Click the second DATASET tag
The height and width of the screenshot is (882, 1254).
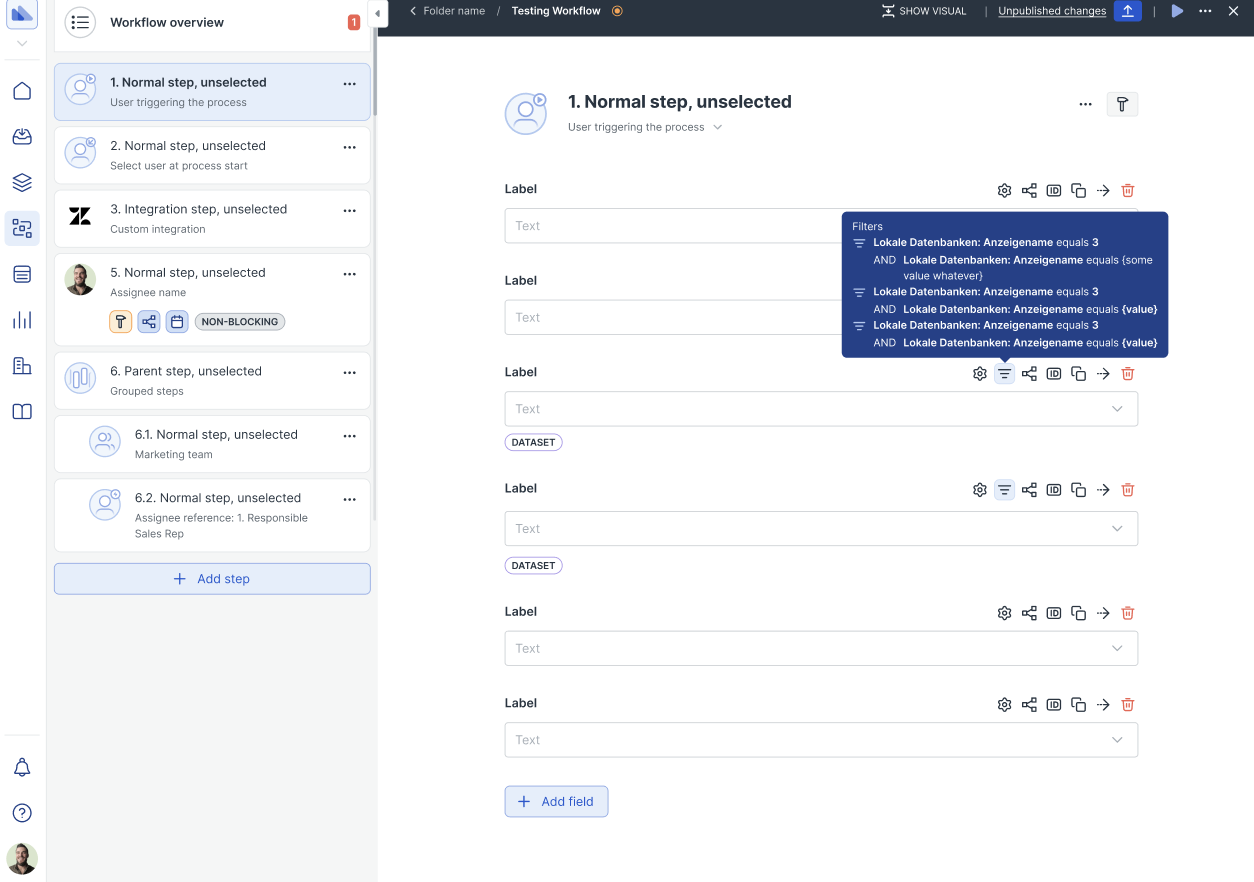pos(534,565)
